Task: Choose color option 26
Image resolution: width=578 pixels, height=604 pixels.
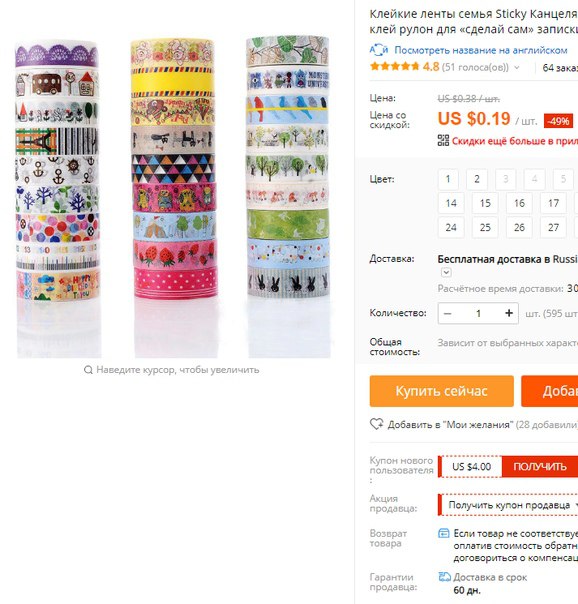Action: coord(519,228)
